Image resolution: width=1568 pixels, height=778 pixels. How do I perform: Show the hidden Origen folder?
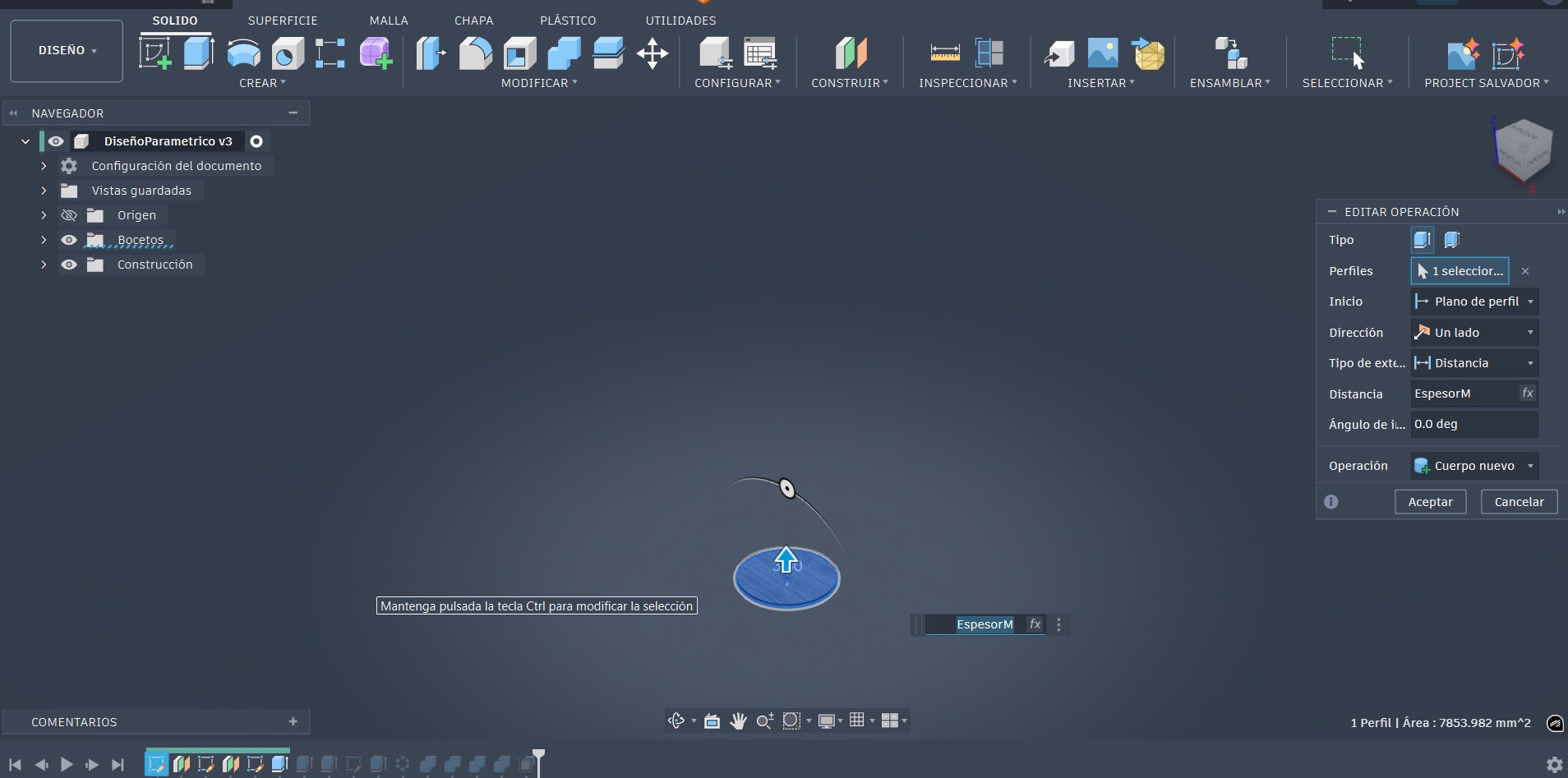pos(69,214)
